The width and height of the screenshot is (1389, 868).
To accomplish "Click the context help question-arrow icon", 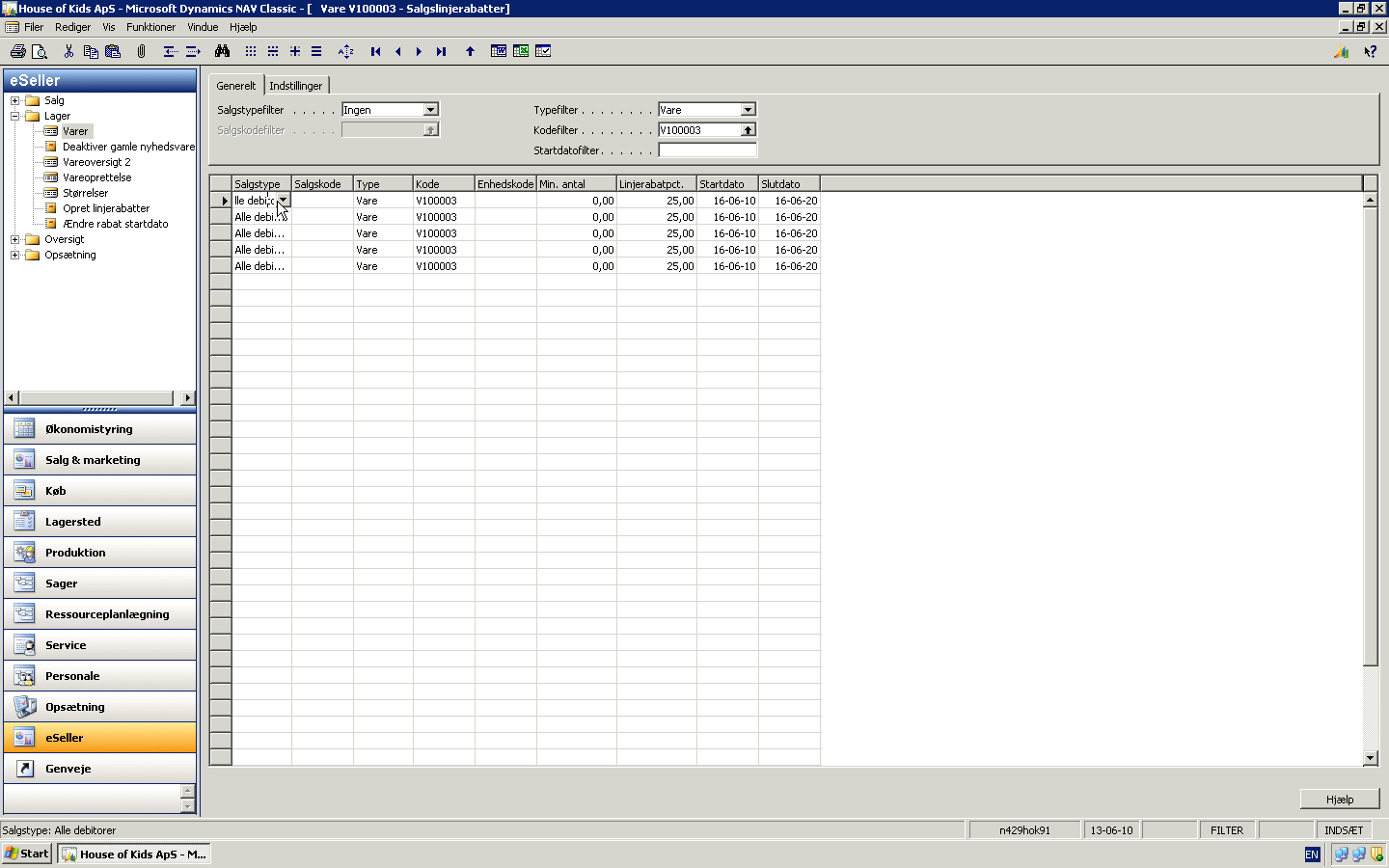I will tap(1371, 51).
